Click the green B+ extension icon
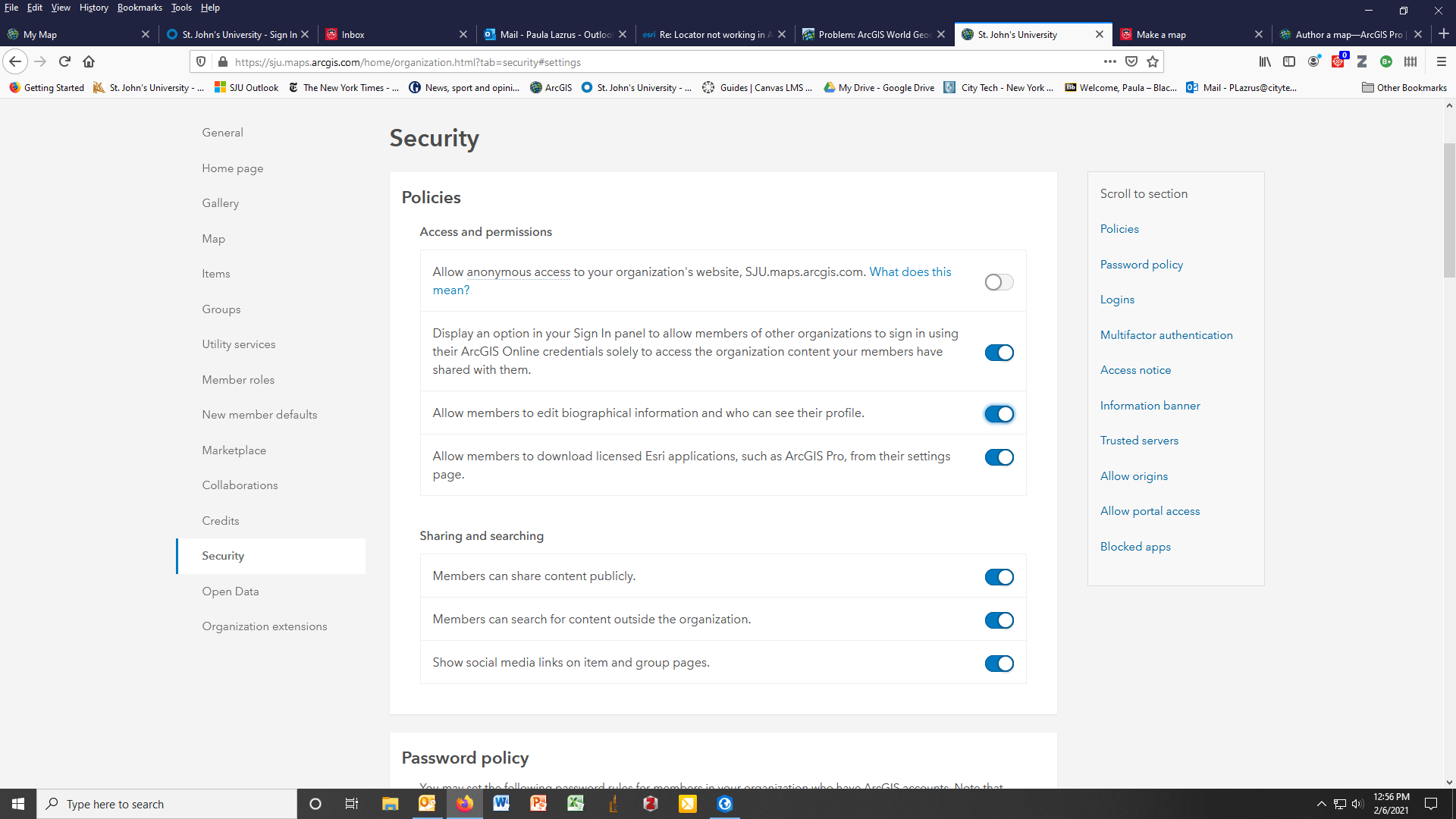The image size is (1456, 819). [1387, 61]
